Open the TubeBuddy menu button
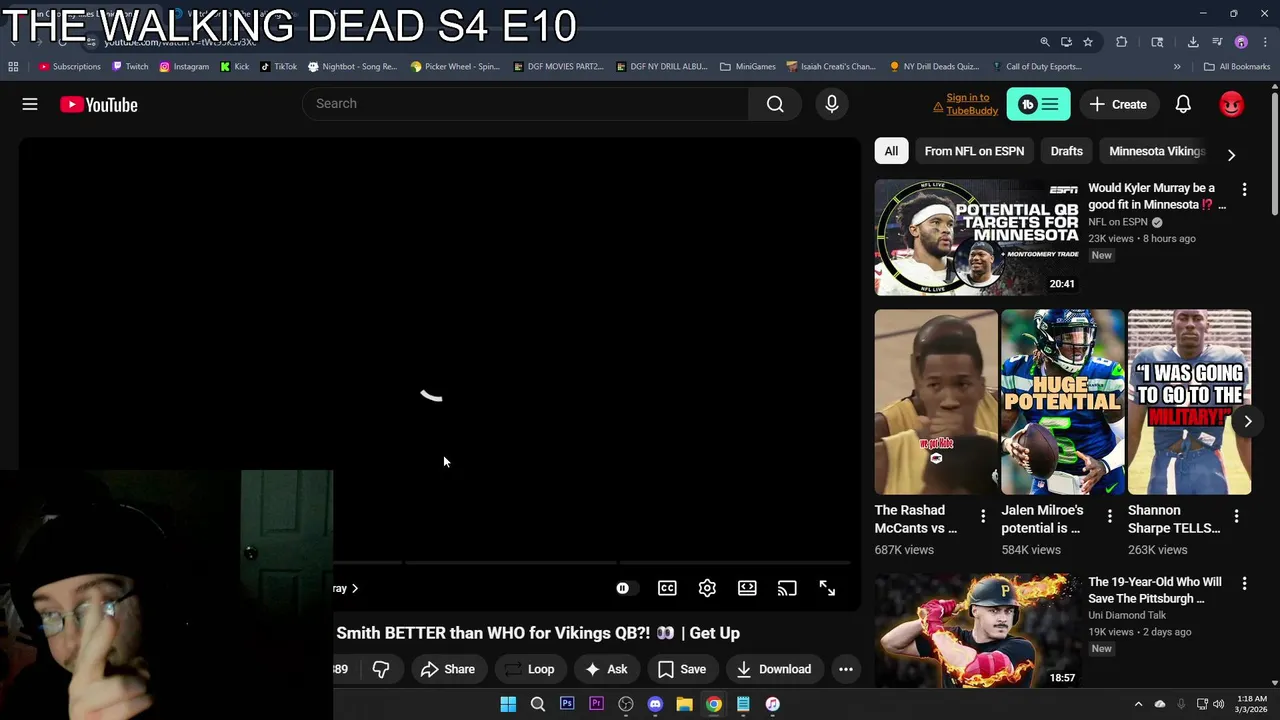1280x720 pixels. 1038,104
